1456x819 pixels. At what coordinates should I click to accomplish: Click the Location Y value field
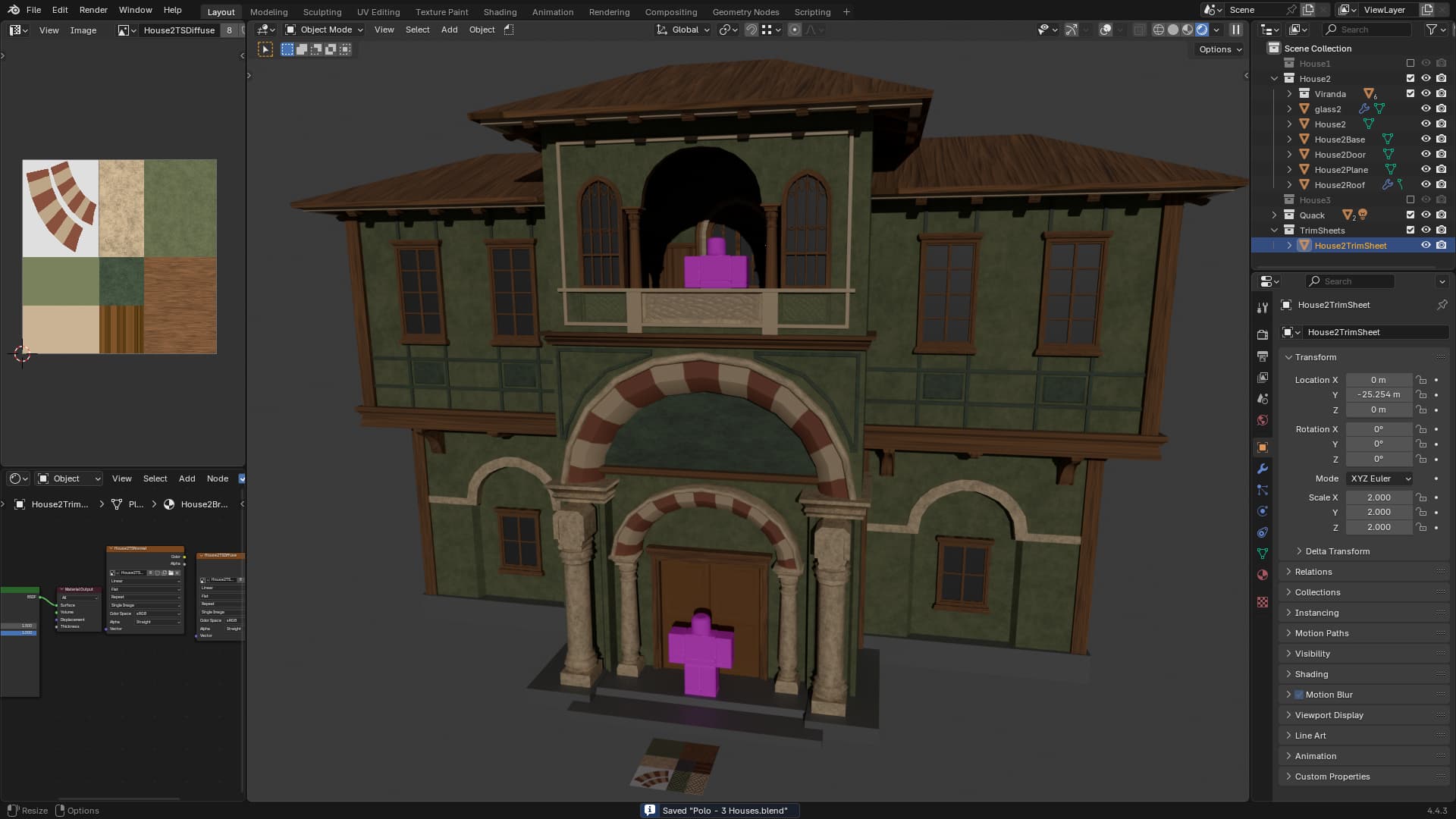(x=1378, y=395)
